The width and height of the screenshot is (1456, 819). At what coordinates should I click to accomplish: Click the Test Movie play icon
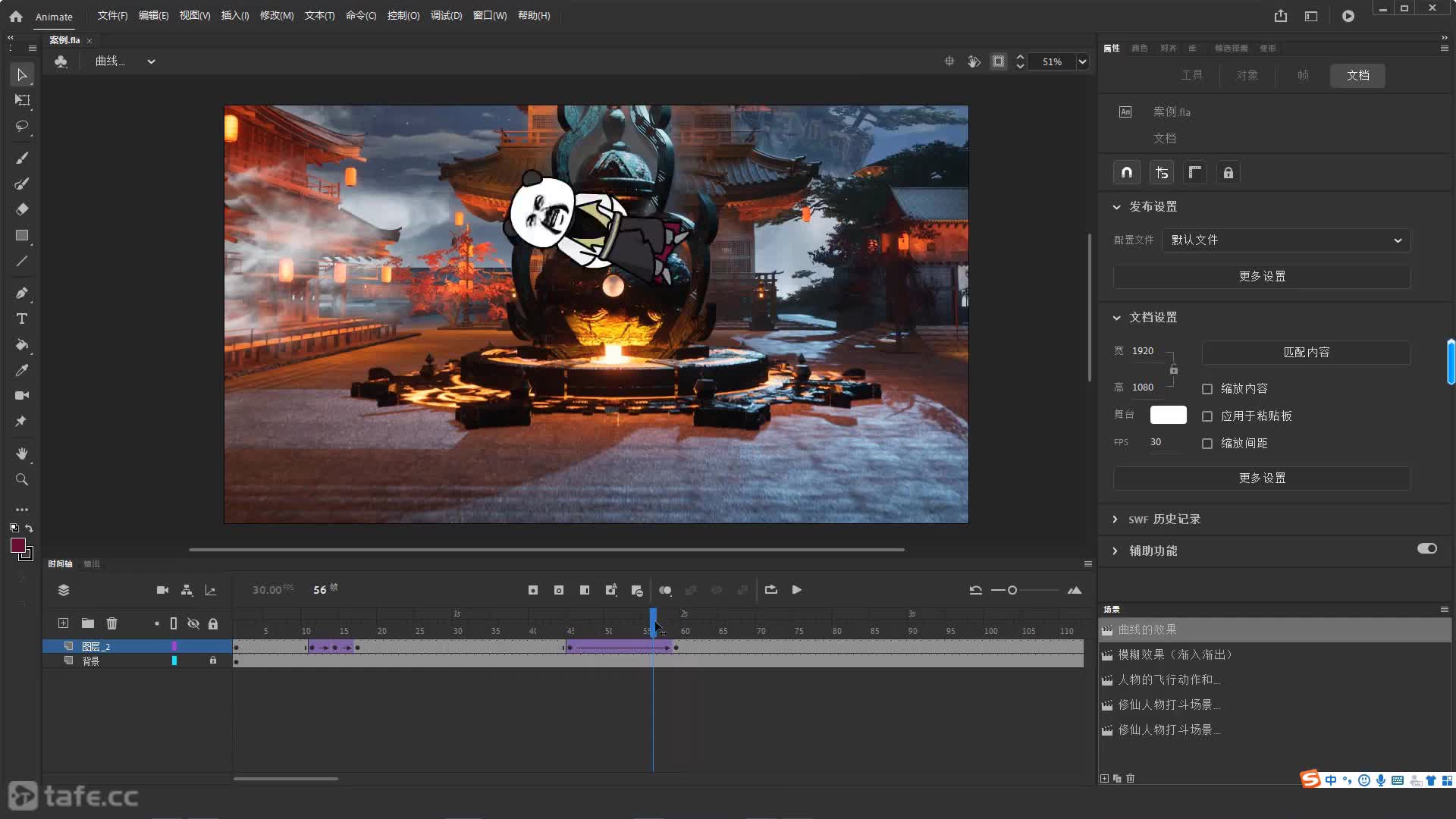(1348, 16)
